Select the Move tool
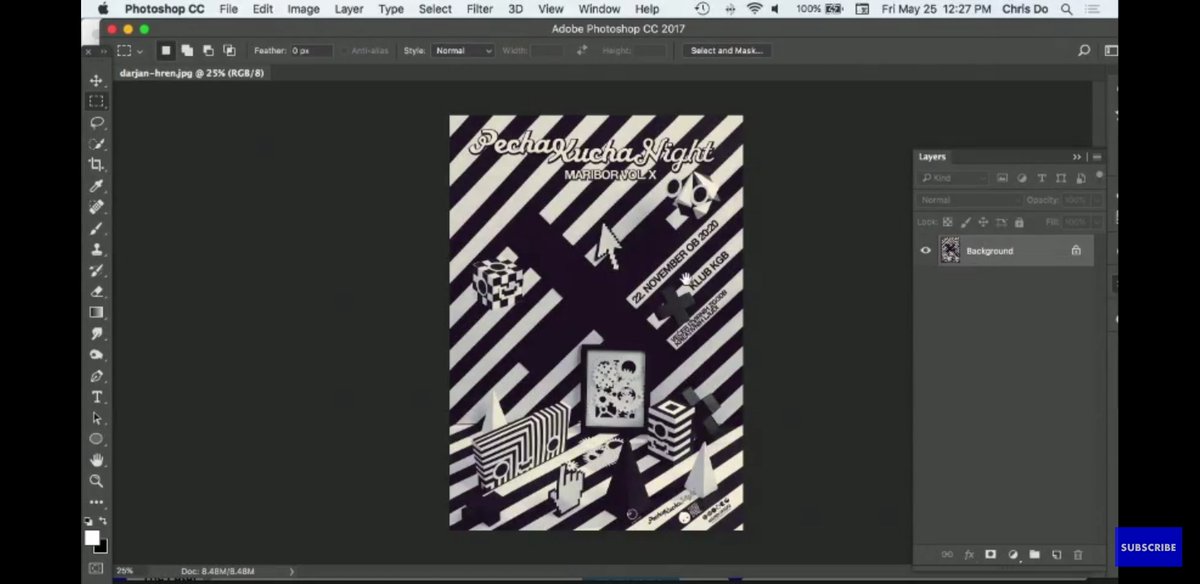1200x584 pixels. tap(96, 80)
